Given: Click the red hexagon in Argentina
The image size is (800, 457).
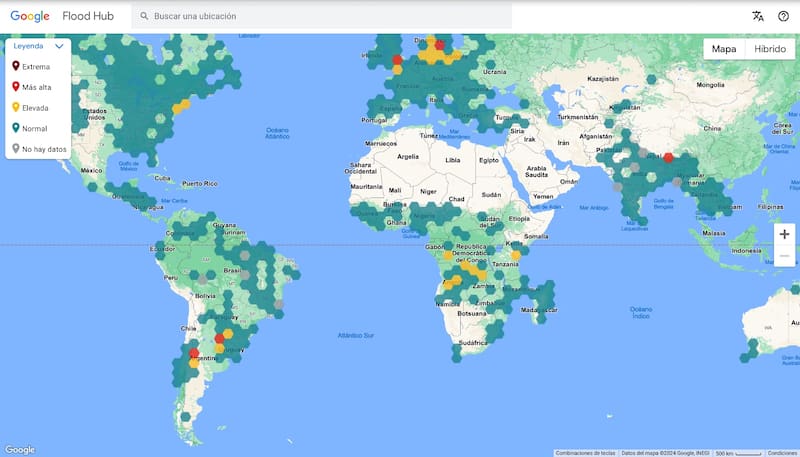Looking at the screenshot, I should click(193, 353).
